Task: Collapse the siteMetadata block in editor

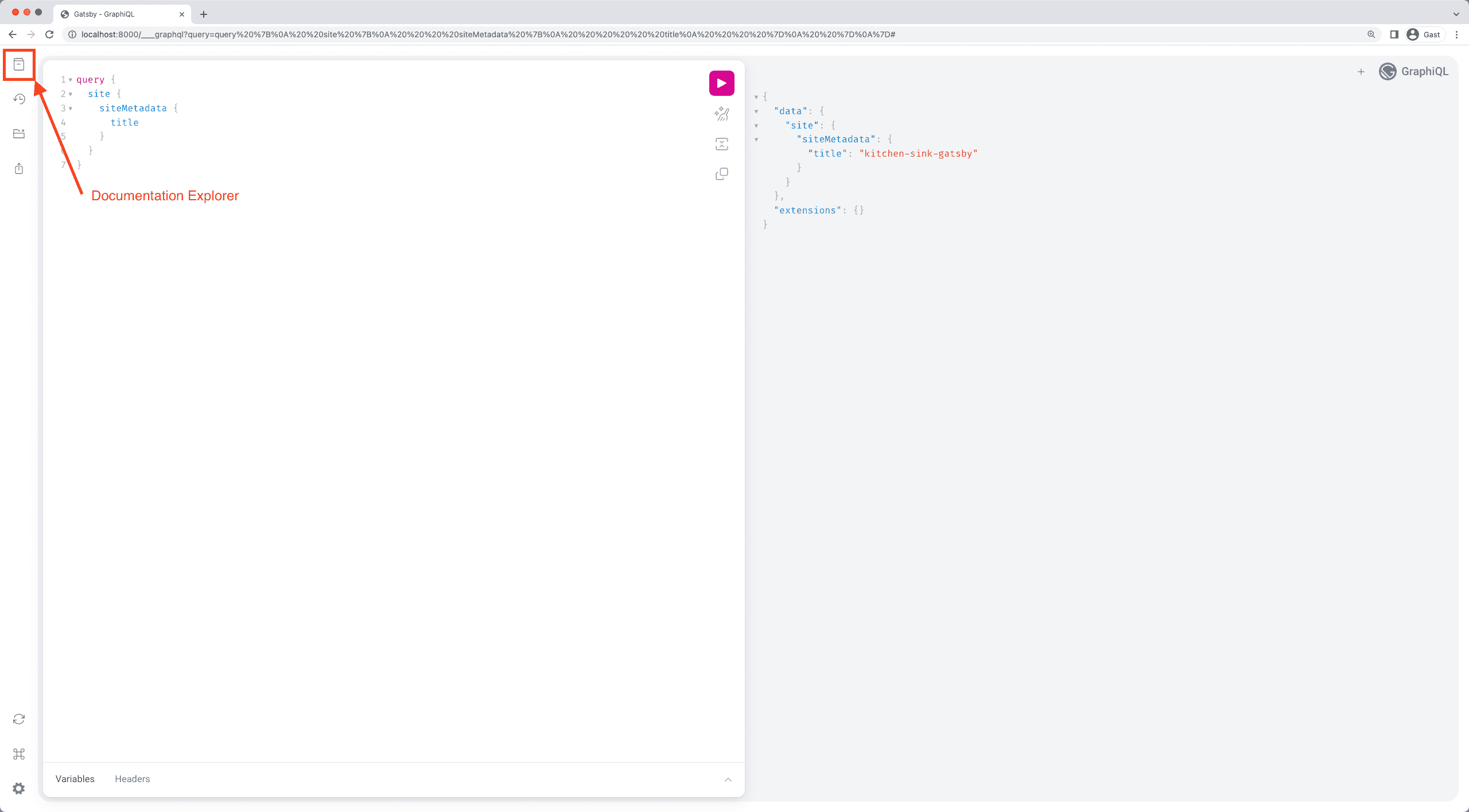Action: [x=71, y=108]
